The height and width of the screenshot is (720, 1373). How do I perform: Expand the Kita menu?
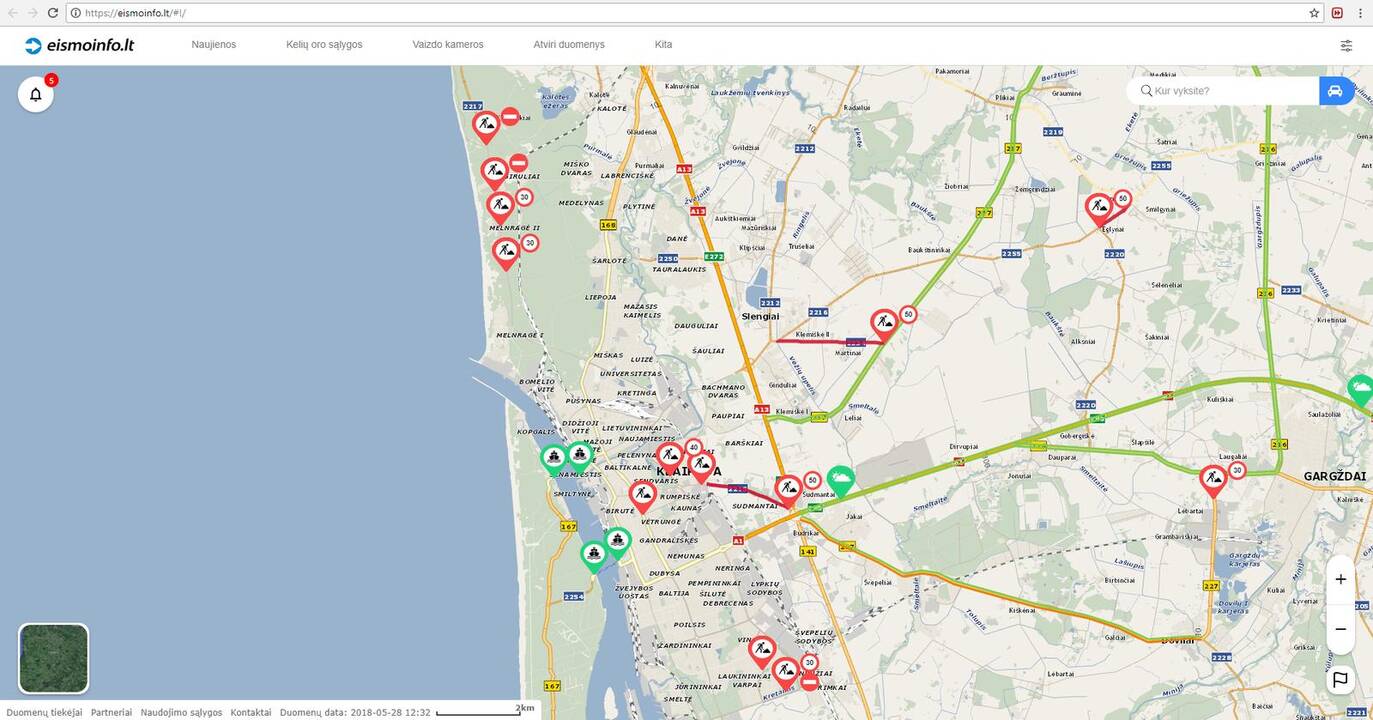[663, 45]
